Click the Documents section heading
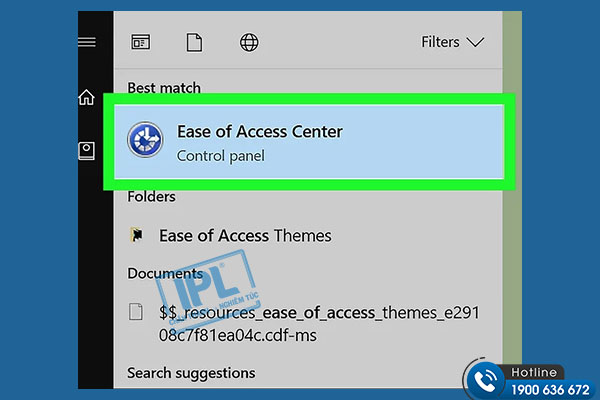 click(165, 273)
